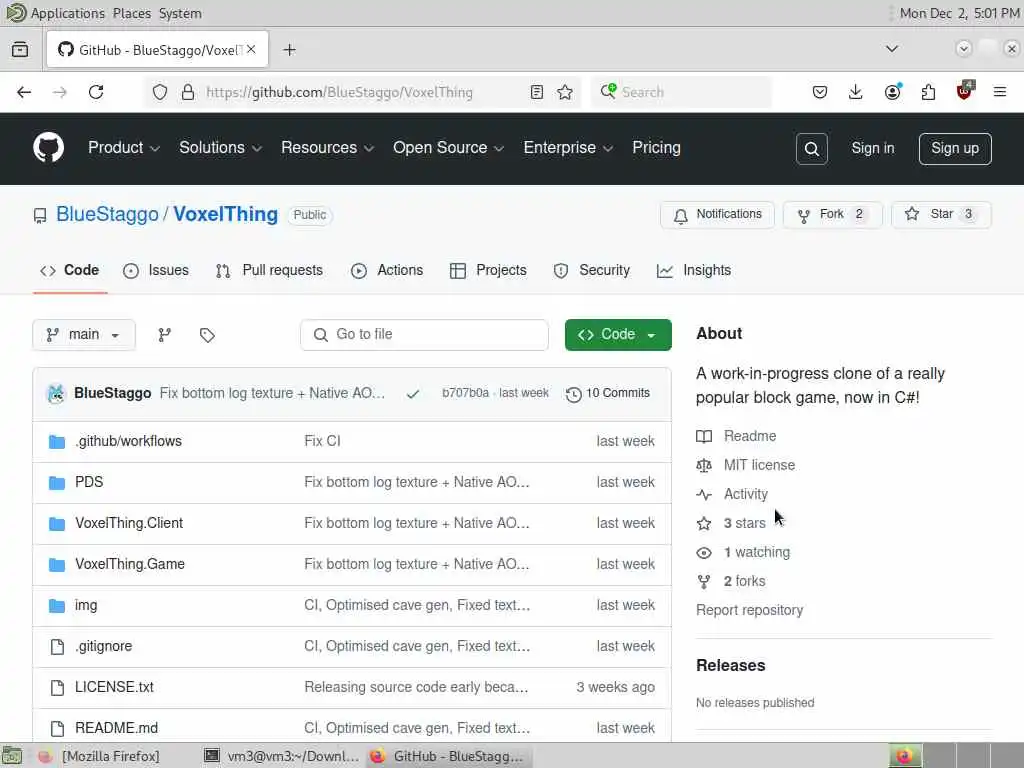
Task: Open the Applications menu in top panel
Action: 67,13
